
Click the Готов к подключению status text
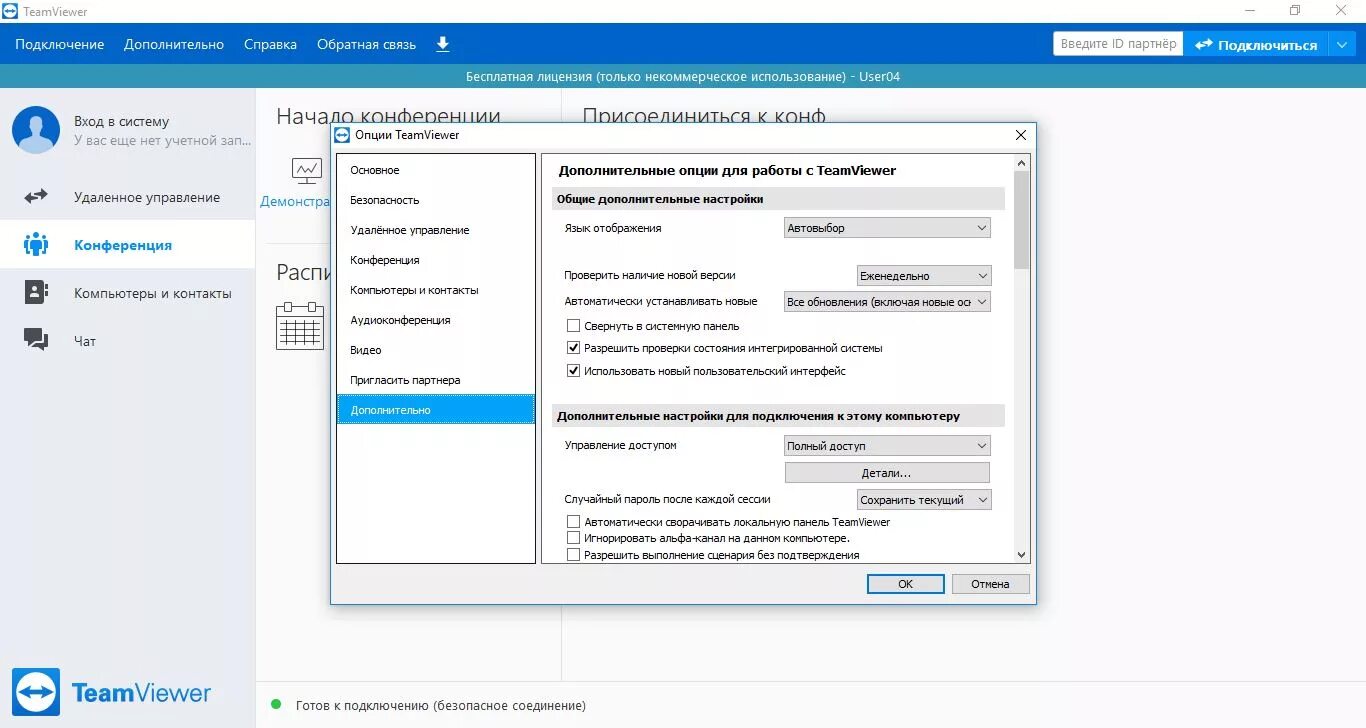tap(440, 705)
